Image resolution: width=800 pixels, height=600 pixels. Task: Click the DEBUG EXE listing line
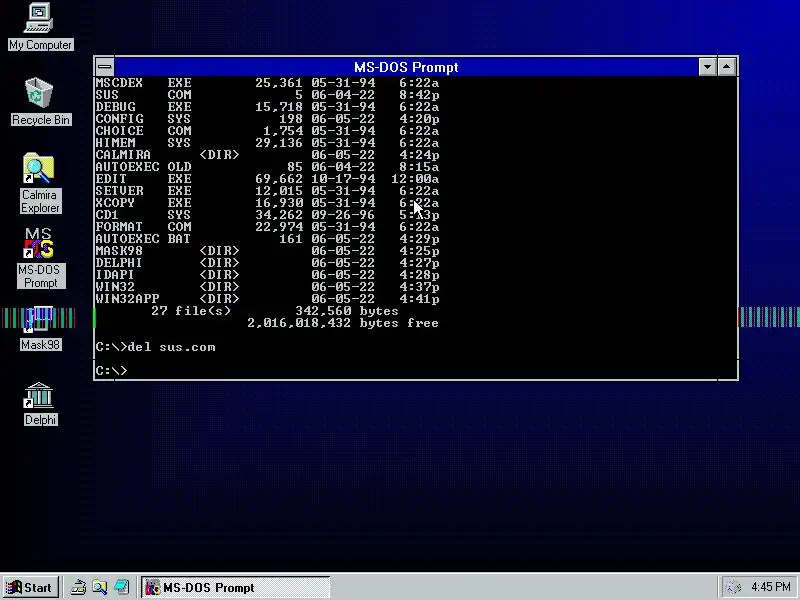pos(267,107)
